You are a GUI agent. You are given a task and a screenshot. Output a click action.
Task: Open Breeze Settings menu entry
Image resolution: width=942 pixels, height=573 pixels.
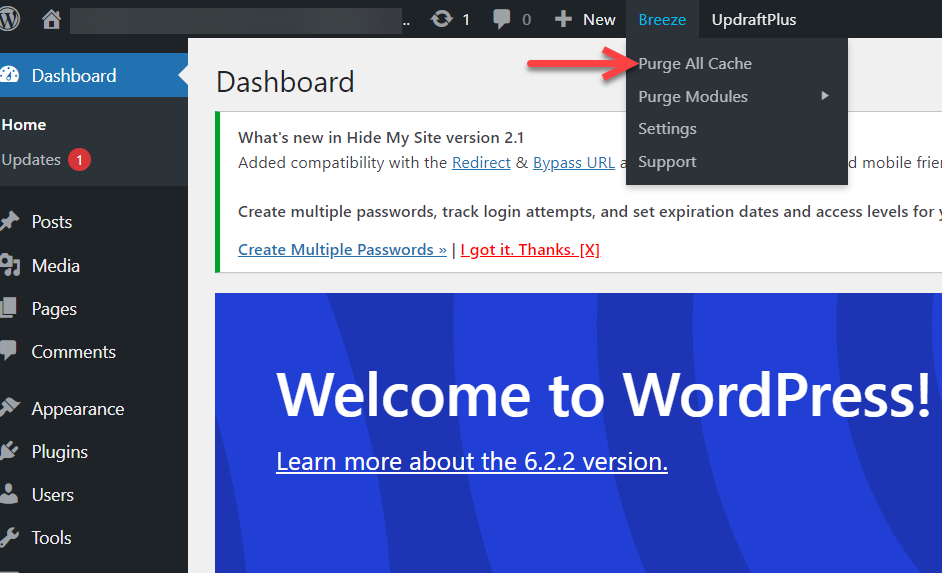[667, 129]
